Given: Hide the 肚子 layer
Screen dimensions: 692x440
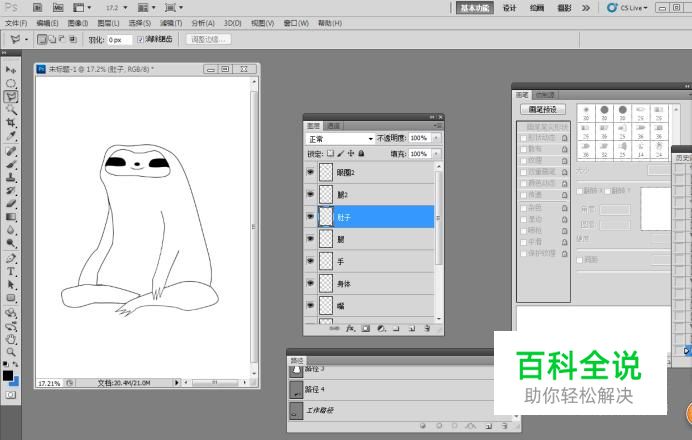Looking at the screenshot, I should tap(310, 217).
